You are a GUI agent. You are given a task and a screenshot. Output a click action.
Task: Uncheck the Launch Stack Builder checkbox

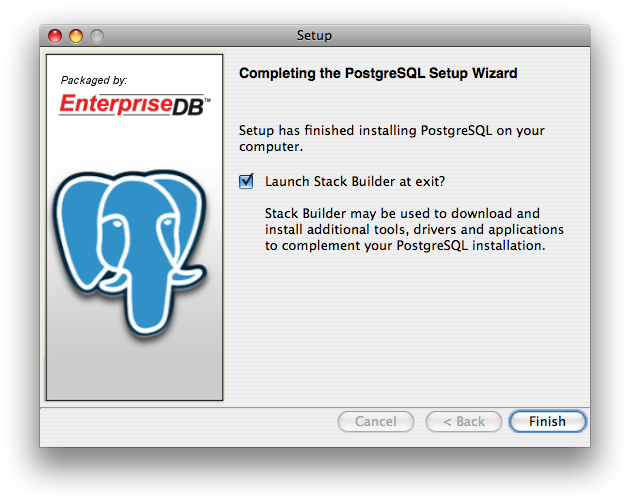pyautogui.click(x=246, y=182)
